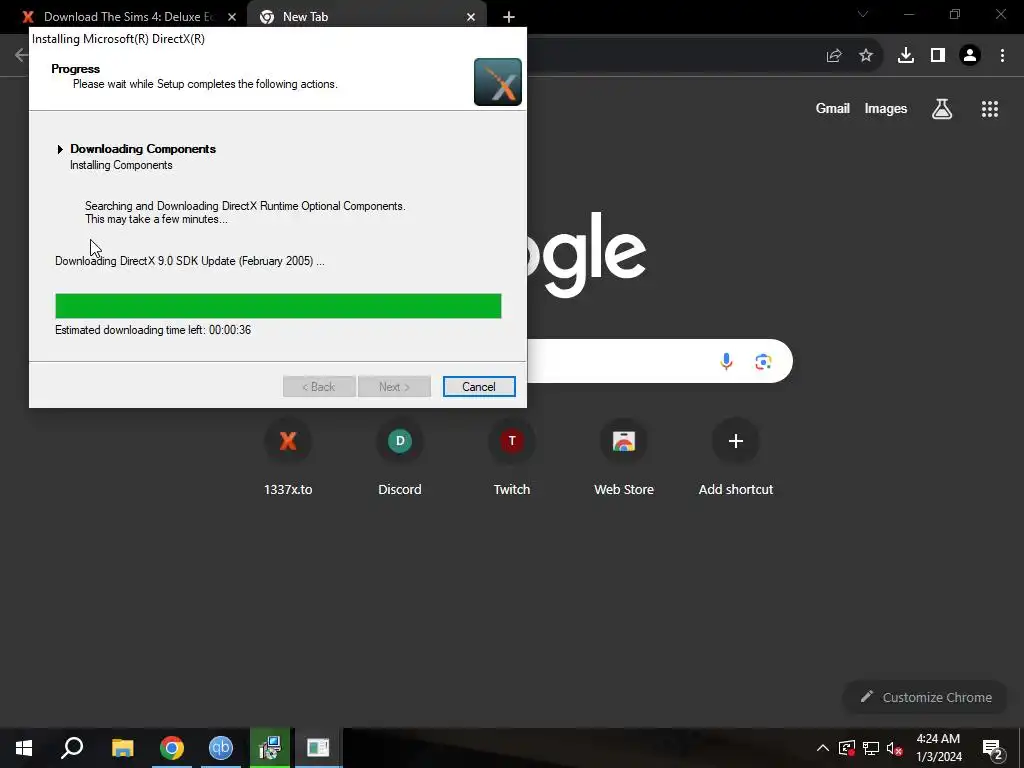Toggle the Chrome side panel

point(938,56)
